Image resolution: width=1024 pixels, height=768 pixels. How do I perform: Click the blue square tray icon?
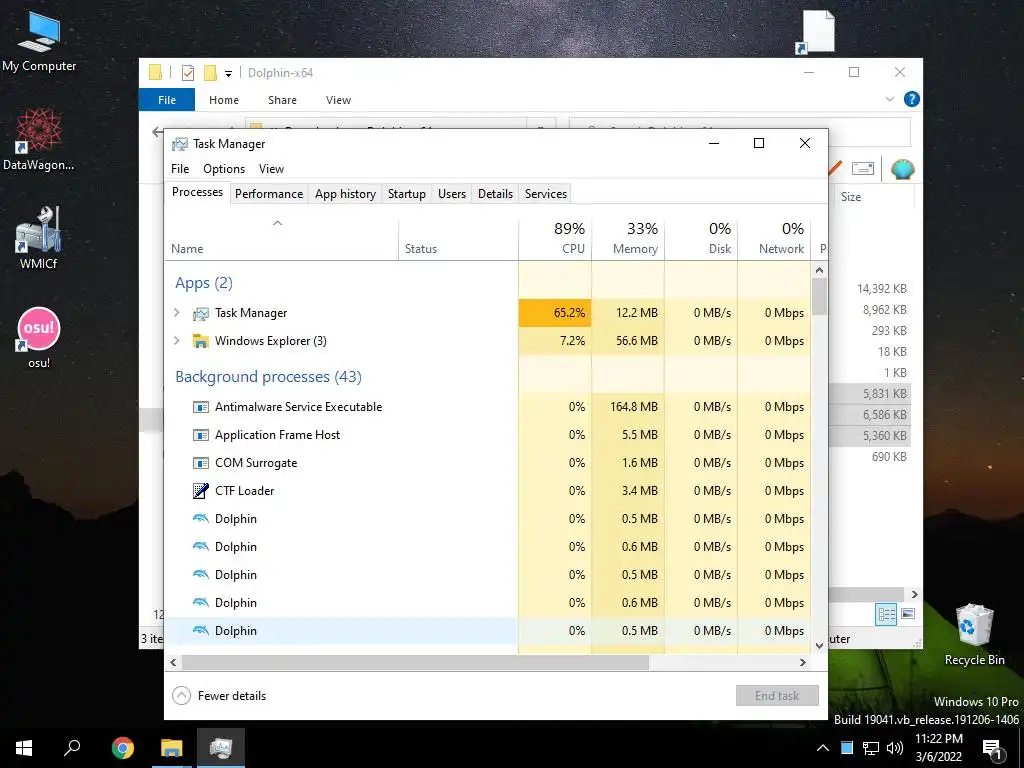847,748
